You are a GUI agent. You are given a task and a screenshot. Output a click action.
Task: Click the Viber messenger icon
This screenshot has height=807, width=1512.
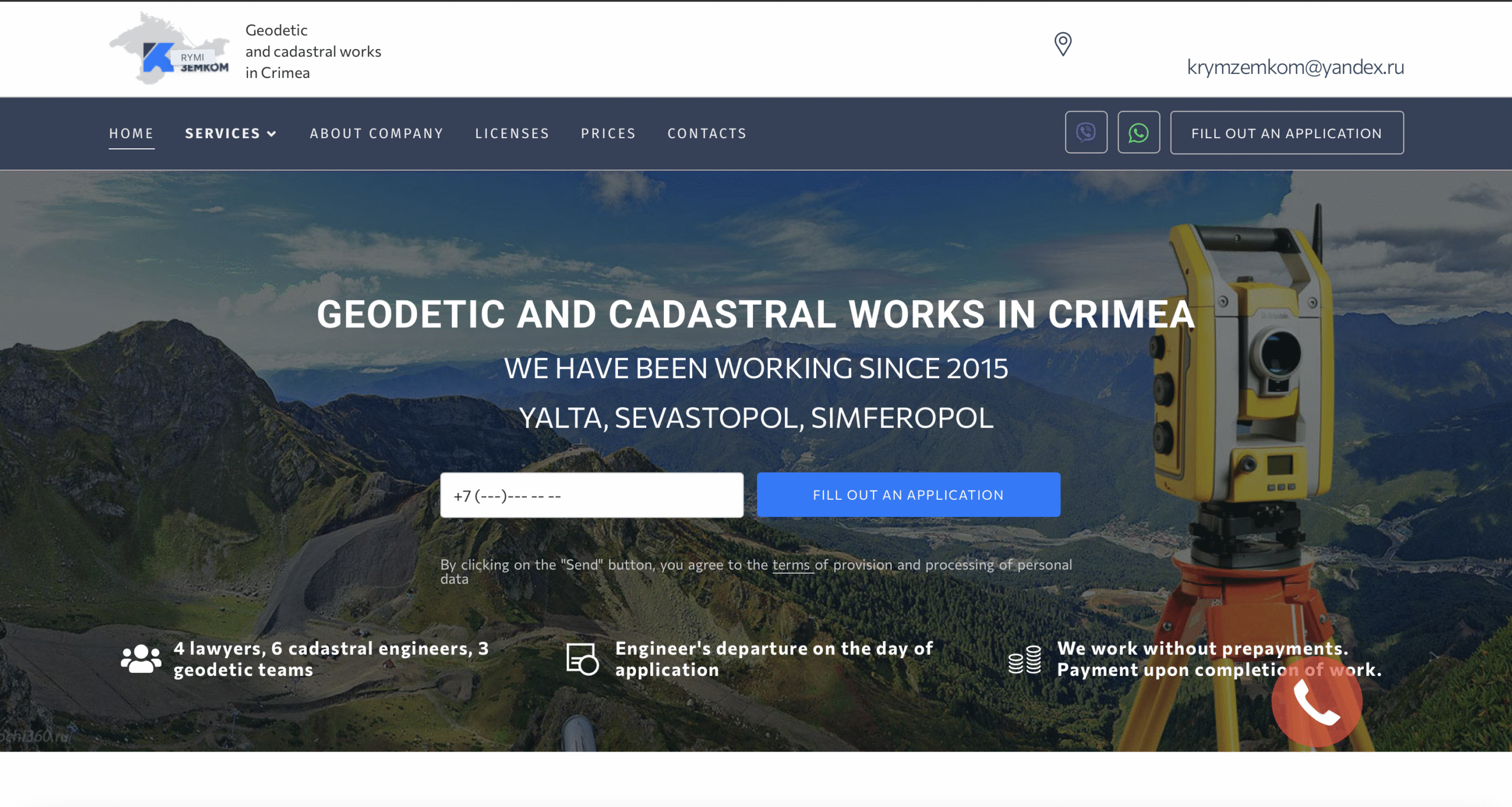click(1086, 132)
